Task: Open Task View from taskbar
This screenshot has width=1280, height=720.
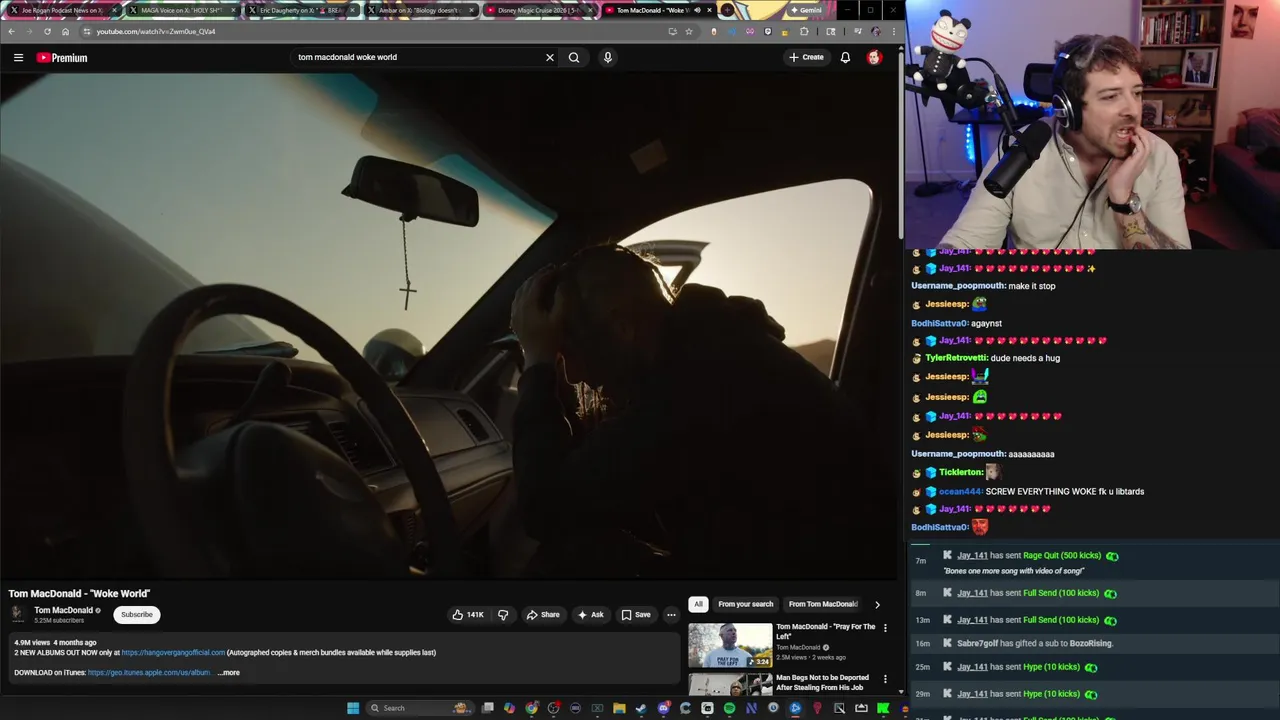Action: [487, 708]
